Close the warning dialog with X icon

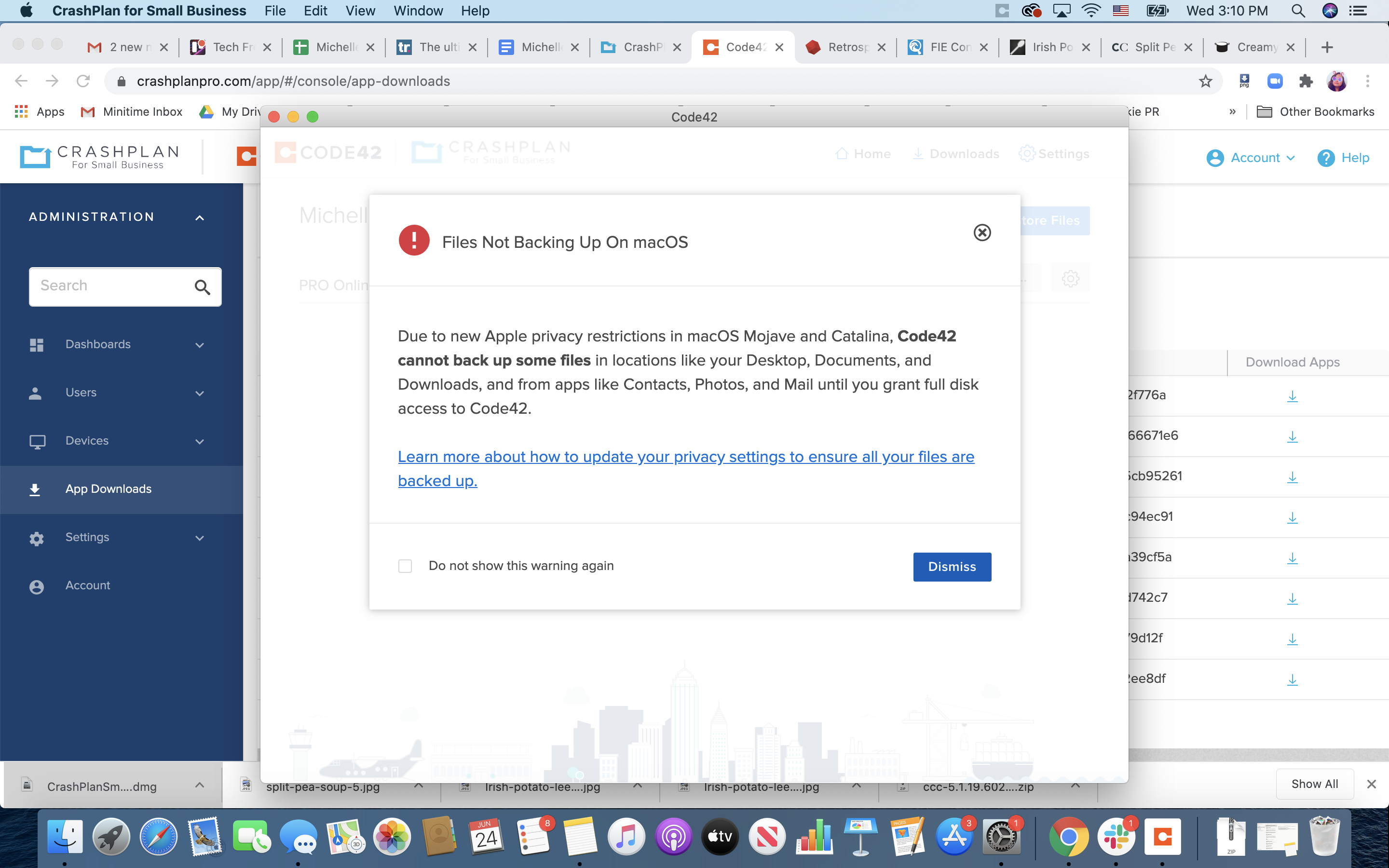pos(982,232)
